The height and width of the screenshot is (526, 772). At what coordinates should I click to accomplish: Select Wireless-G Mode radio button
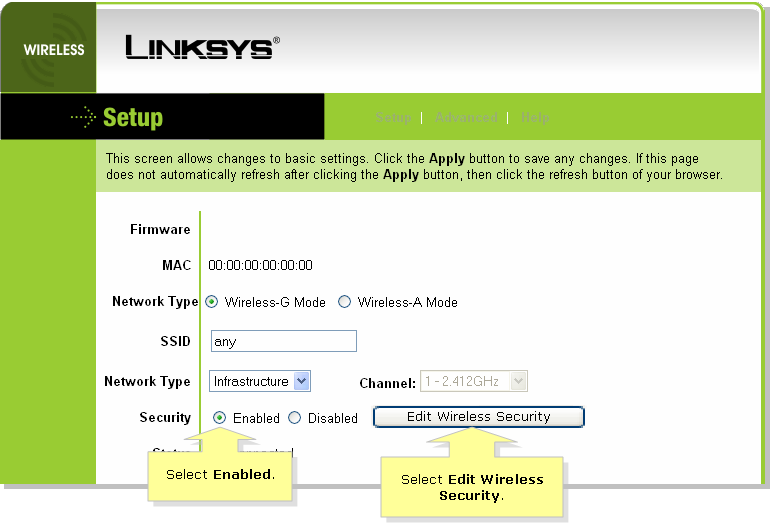tap(212, 302)
